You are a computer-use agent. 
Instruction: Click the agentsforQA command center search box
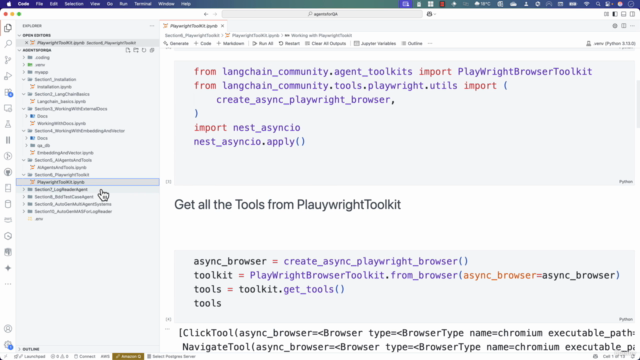322,14
